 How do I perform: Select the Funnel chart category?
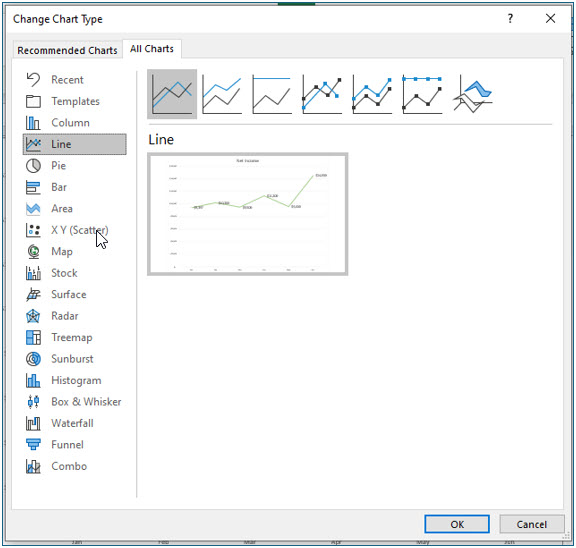pos(75,445)
